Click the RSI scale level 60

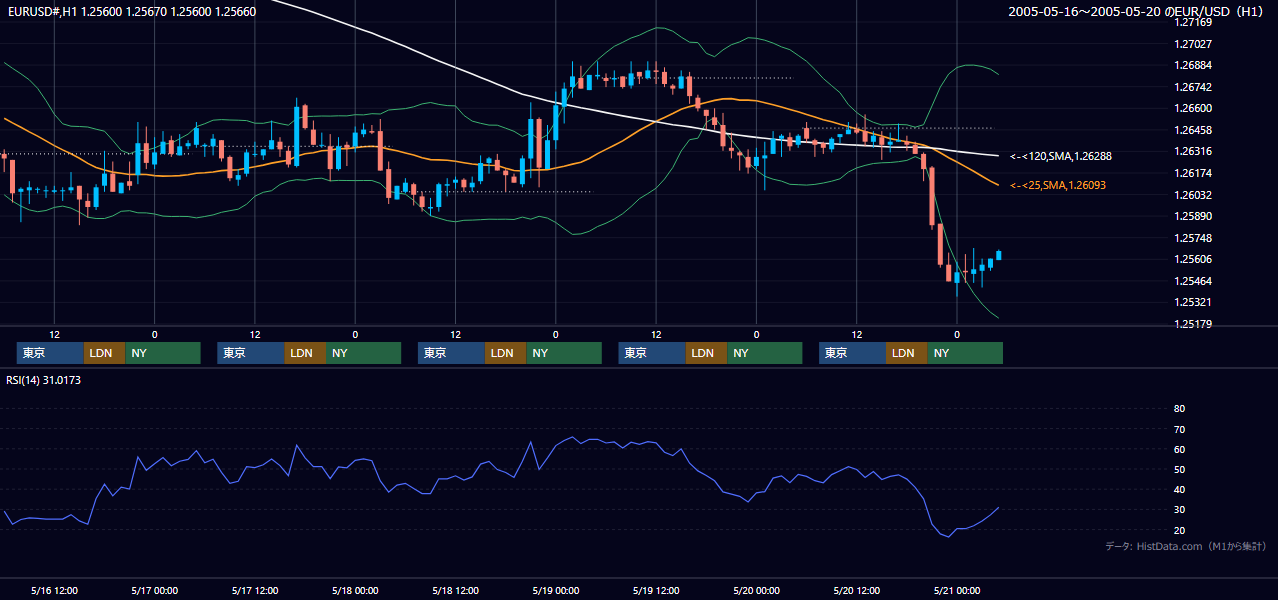[x=1179, y=449]
